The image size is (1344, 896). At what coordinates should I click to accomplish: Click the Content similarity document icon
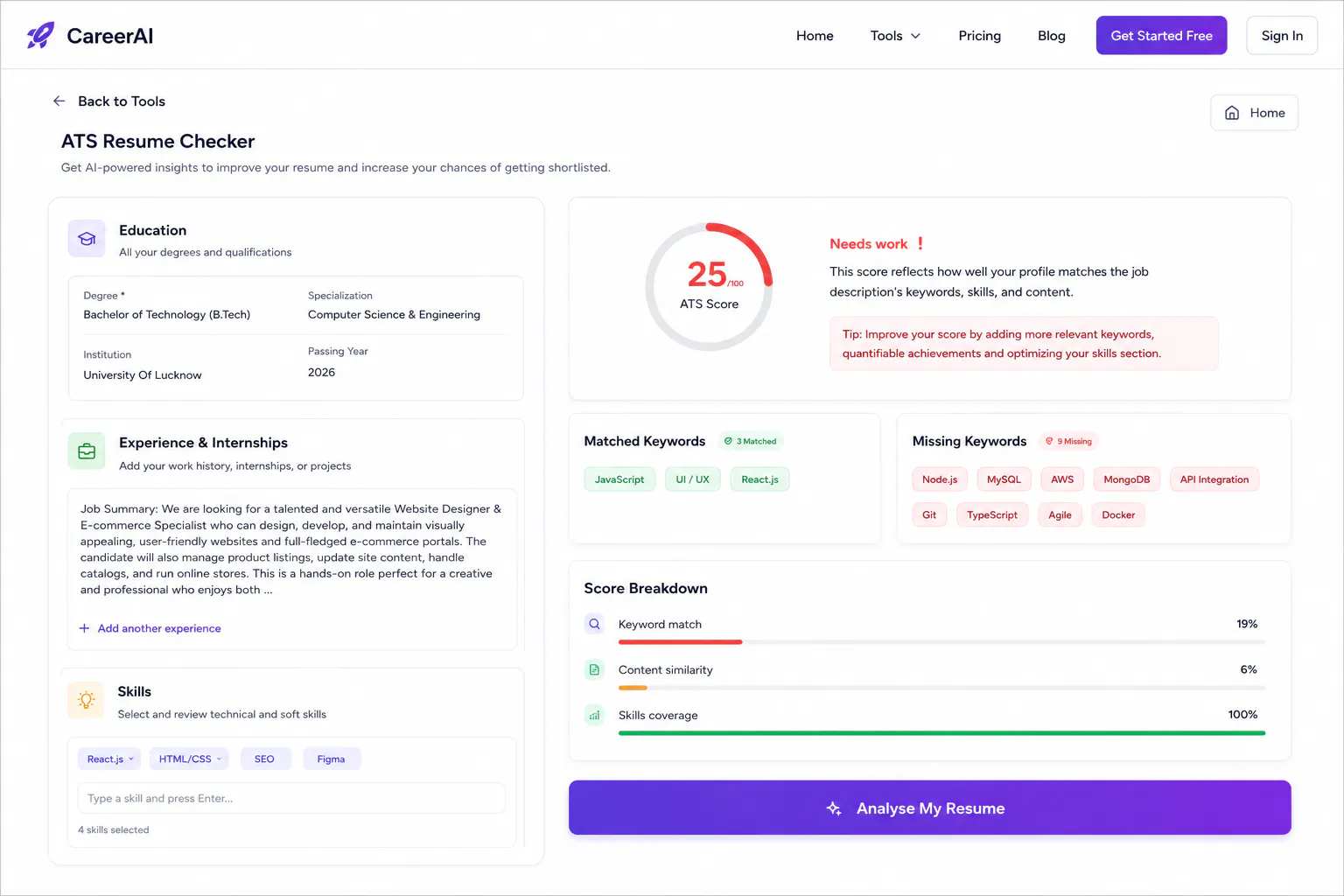click(x=594, y=669)
